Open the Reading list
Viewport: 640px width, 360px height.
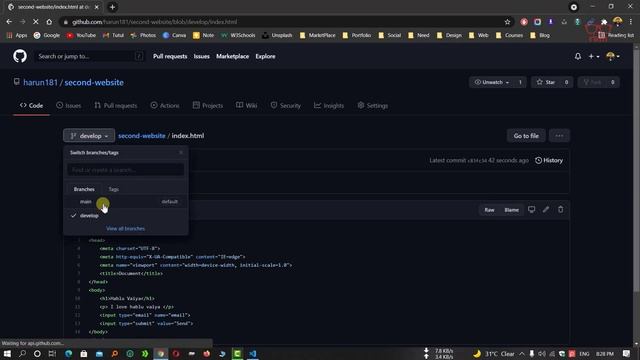coord(616,36)
